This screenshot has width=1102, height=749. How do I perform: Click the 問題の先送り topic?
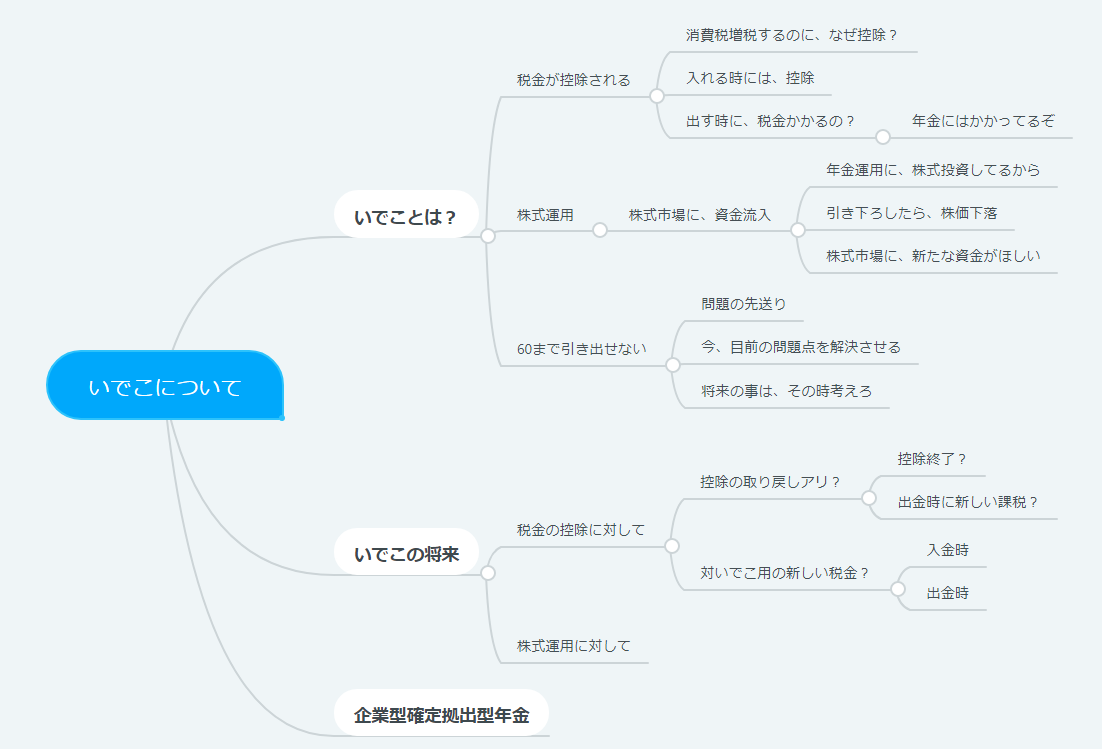pos(744,303)
